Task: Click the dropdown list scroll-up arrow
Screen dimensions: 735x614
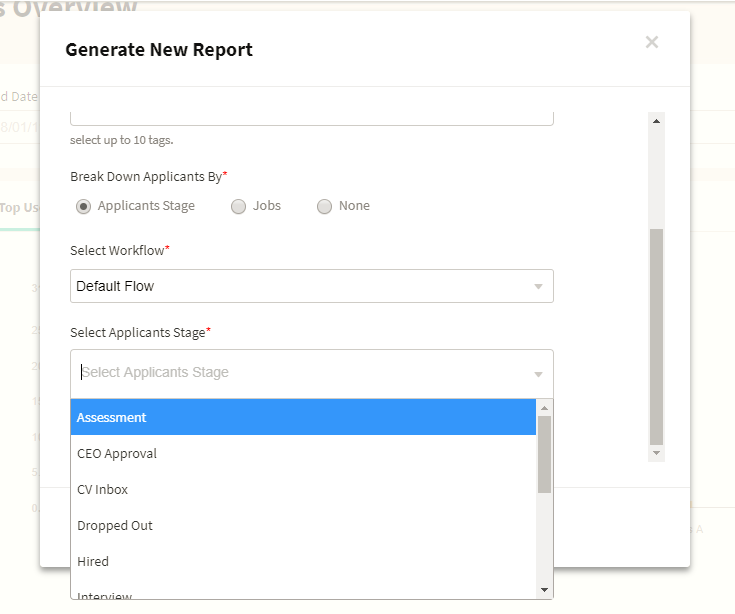Action: [544, 408]
